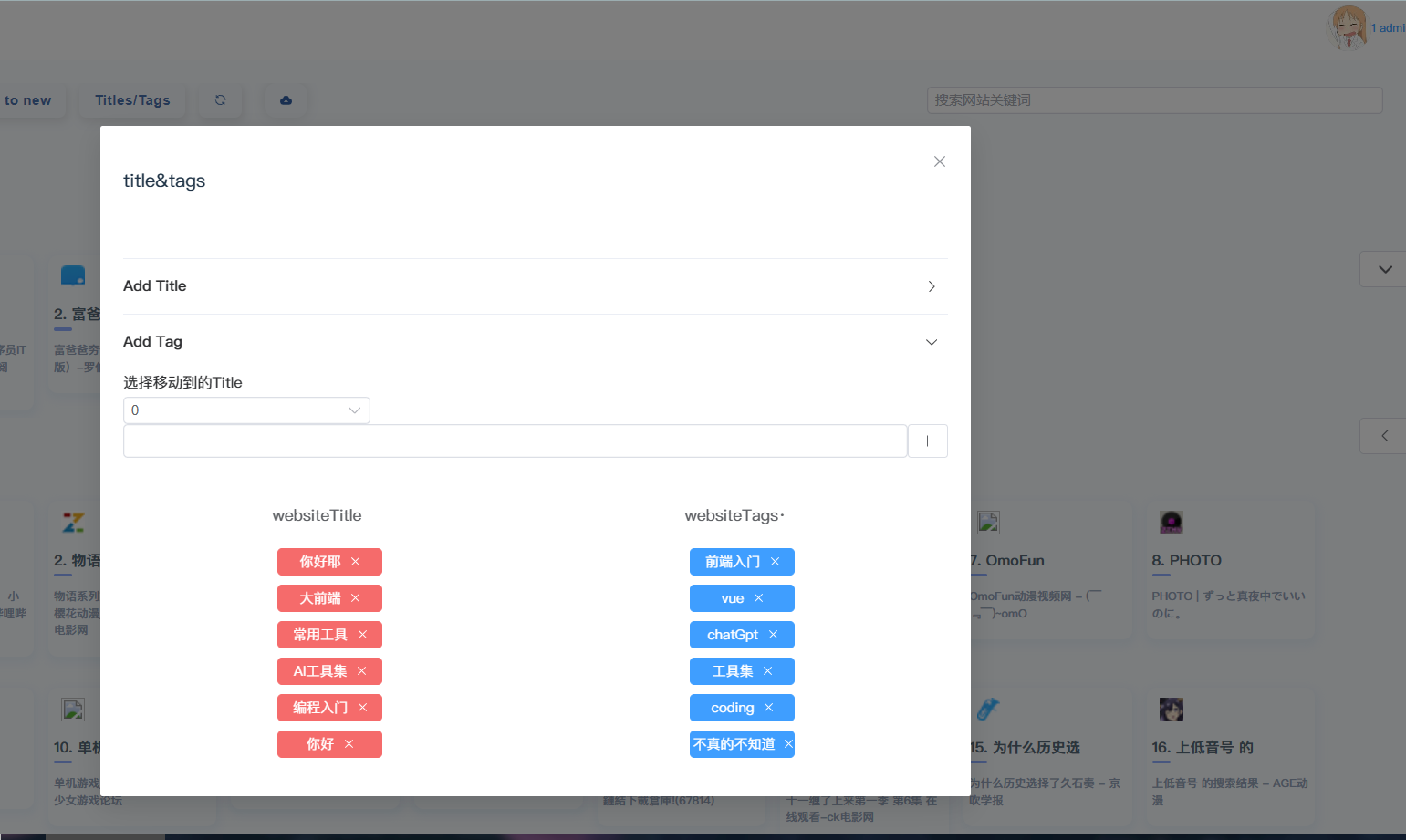Remove the 编程入门 title tag
The height and width of the screenshot is (840, 1406).
click(x=362, y=708)
